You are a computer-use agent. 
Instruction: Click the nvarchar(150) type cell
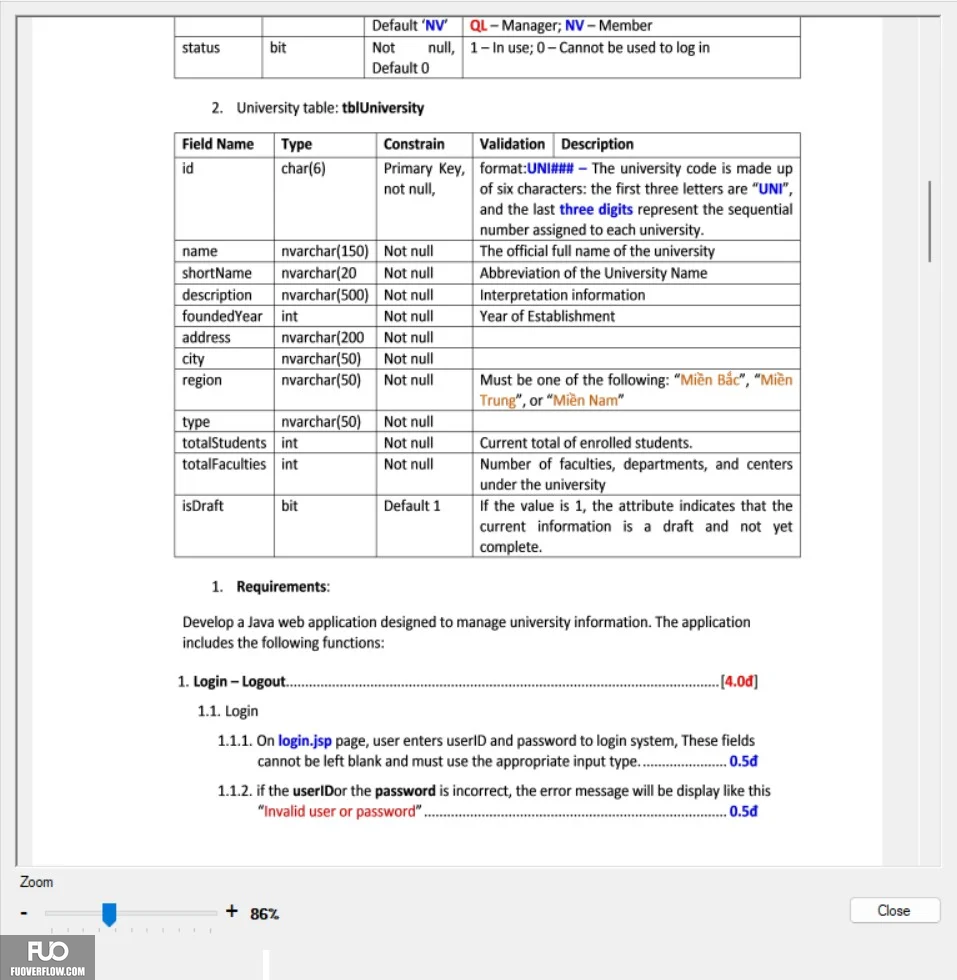click(x=325, y=251)
